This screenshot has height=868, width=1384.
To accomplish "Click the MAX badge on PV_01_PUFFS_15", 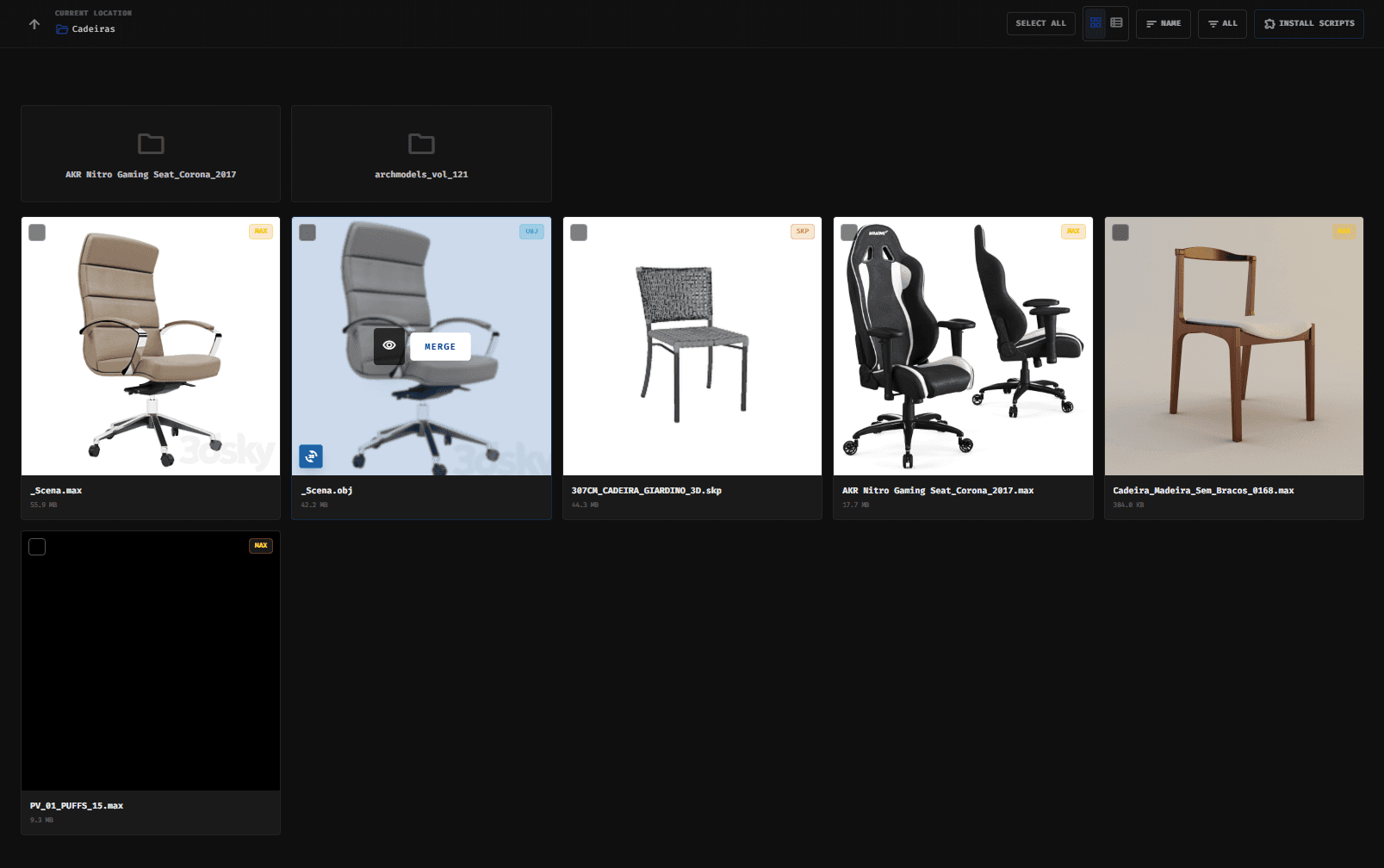I will pos(261,545).
